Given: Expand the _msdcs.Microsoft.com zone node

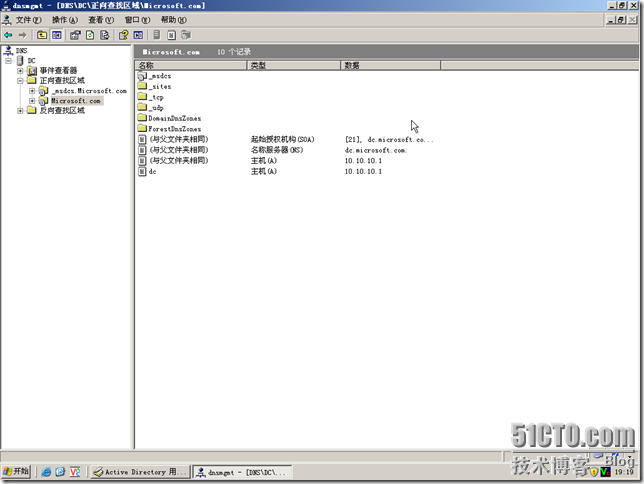Looking at the screenshot, I should pyautogui.click(x=32, y=91).
